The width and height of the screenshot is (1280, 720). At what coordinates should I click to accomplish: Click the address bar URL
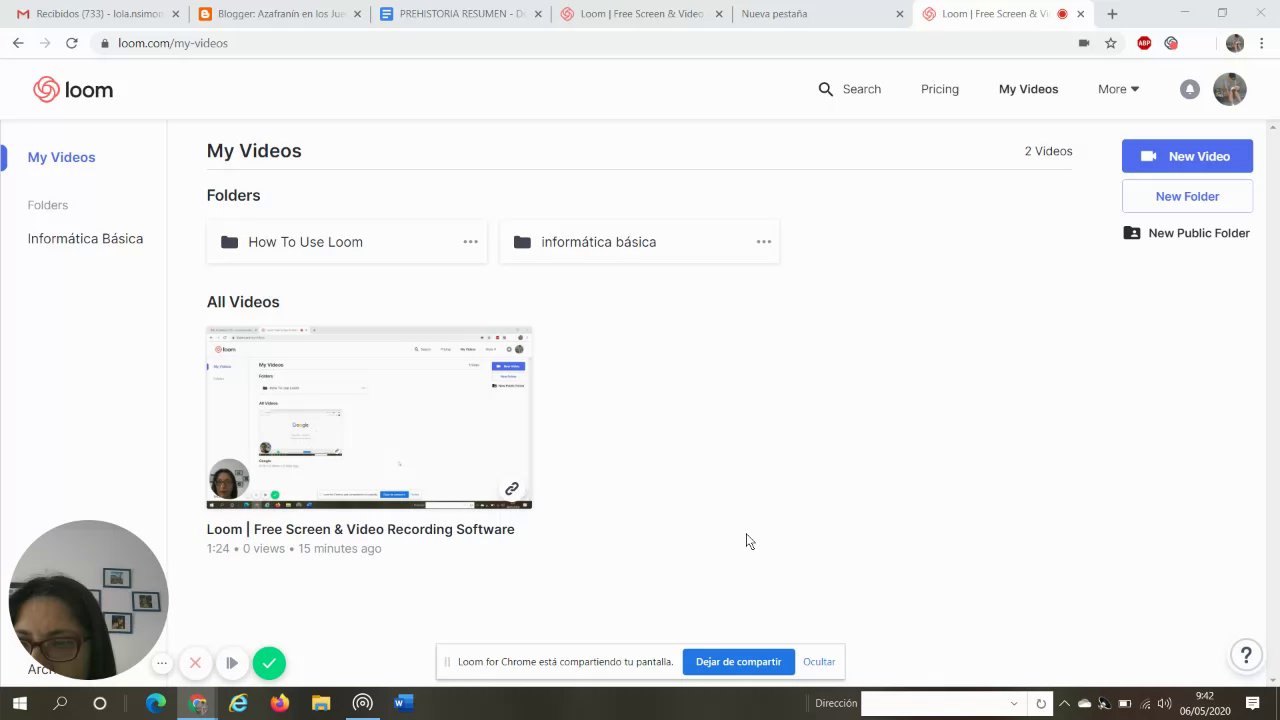click(x=172, y=43)
